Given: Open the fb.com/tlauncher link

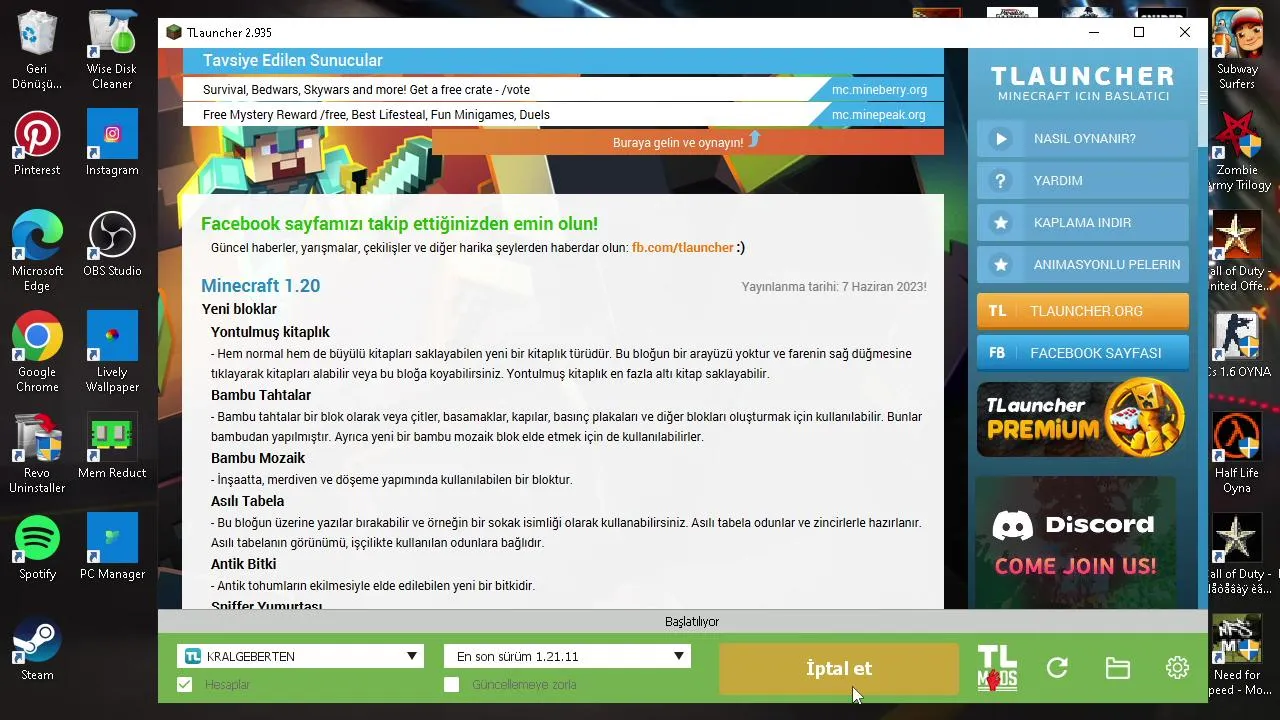Looking at the screenshot, I should tap(683, 247).
